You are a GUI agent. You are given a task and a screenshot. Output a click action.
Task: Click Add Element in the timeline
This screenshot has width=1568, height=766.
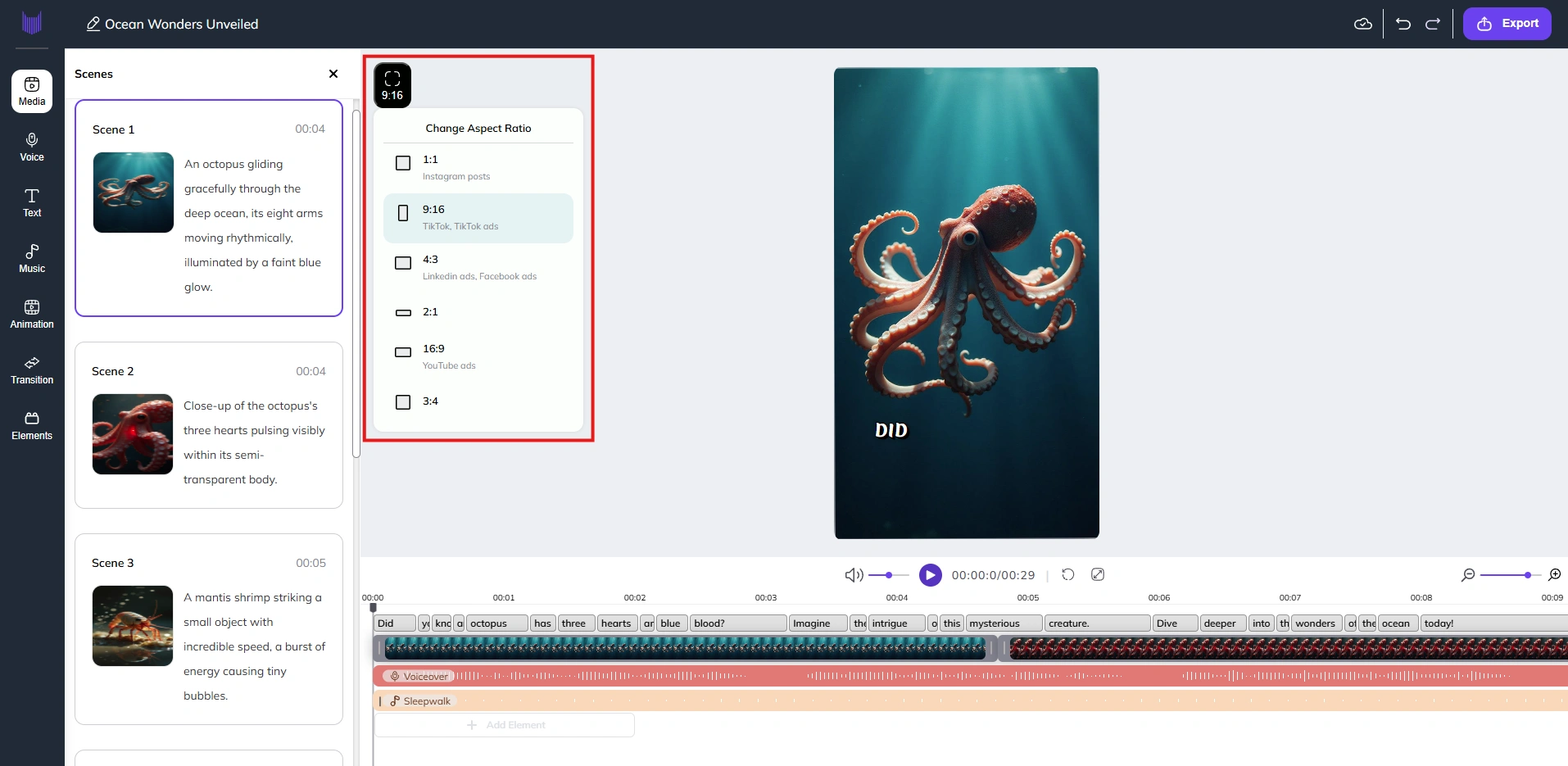[x=505, y=725]
